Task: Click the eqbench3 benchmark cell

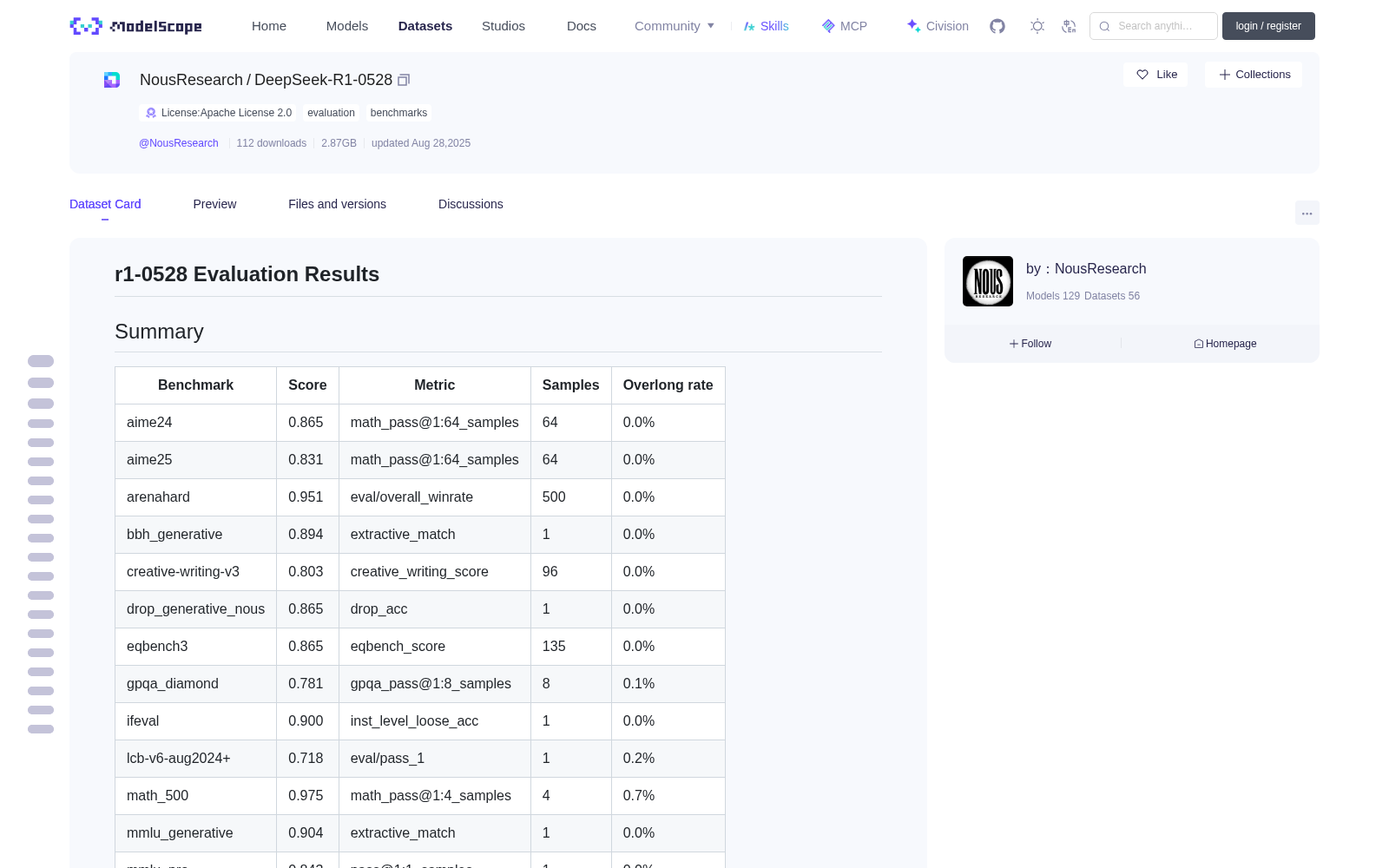Action: coord(195,647)
